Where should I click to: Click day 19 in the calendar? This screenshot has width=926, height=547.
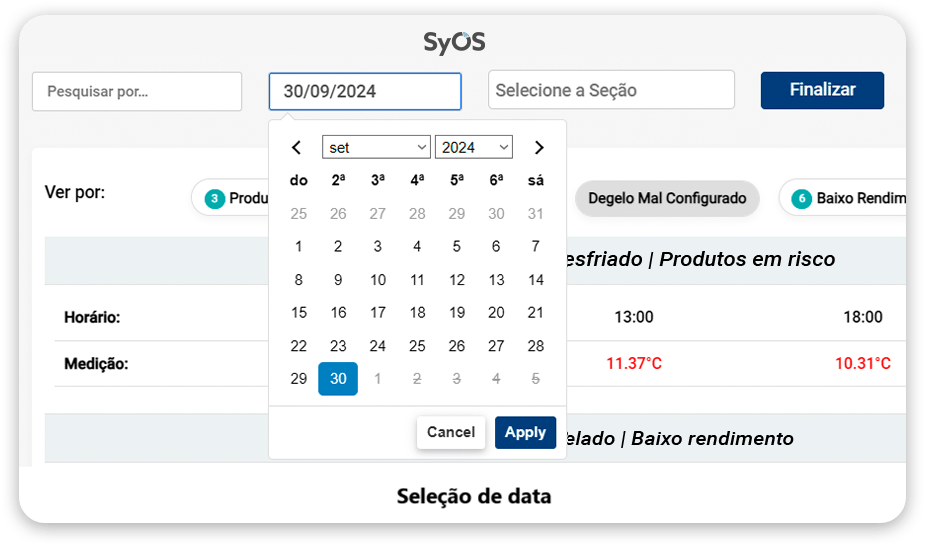coord(457,312)
